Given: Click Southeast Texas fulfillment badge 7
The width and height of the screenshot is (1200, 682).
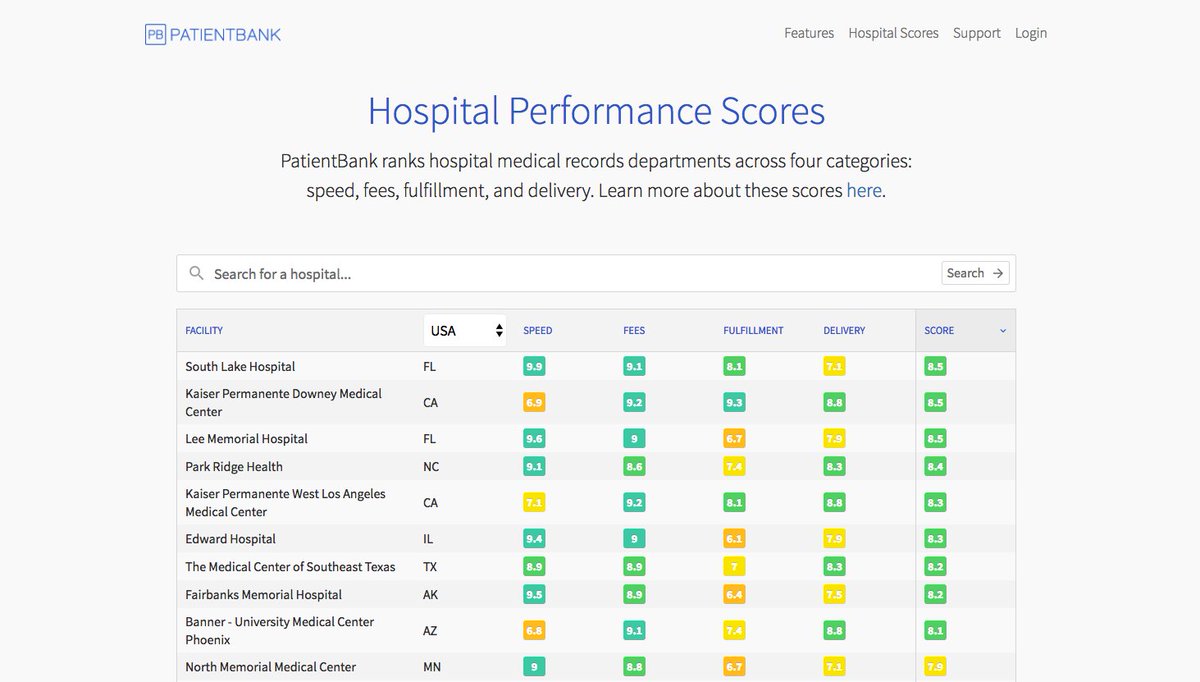Looking at the screenshot, I should click(734, 567).
